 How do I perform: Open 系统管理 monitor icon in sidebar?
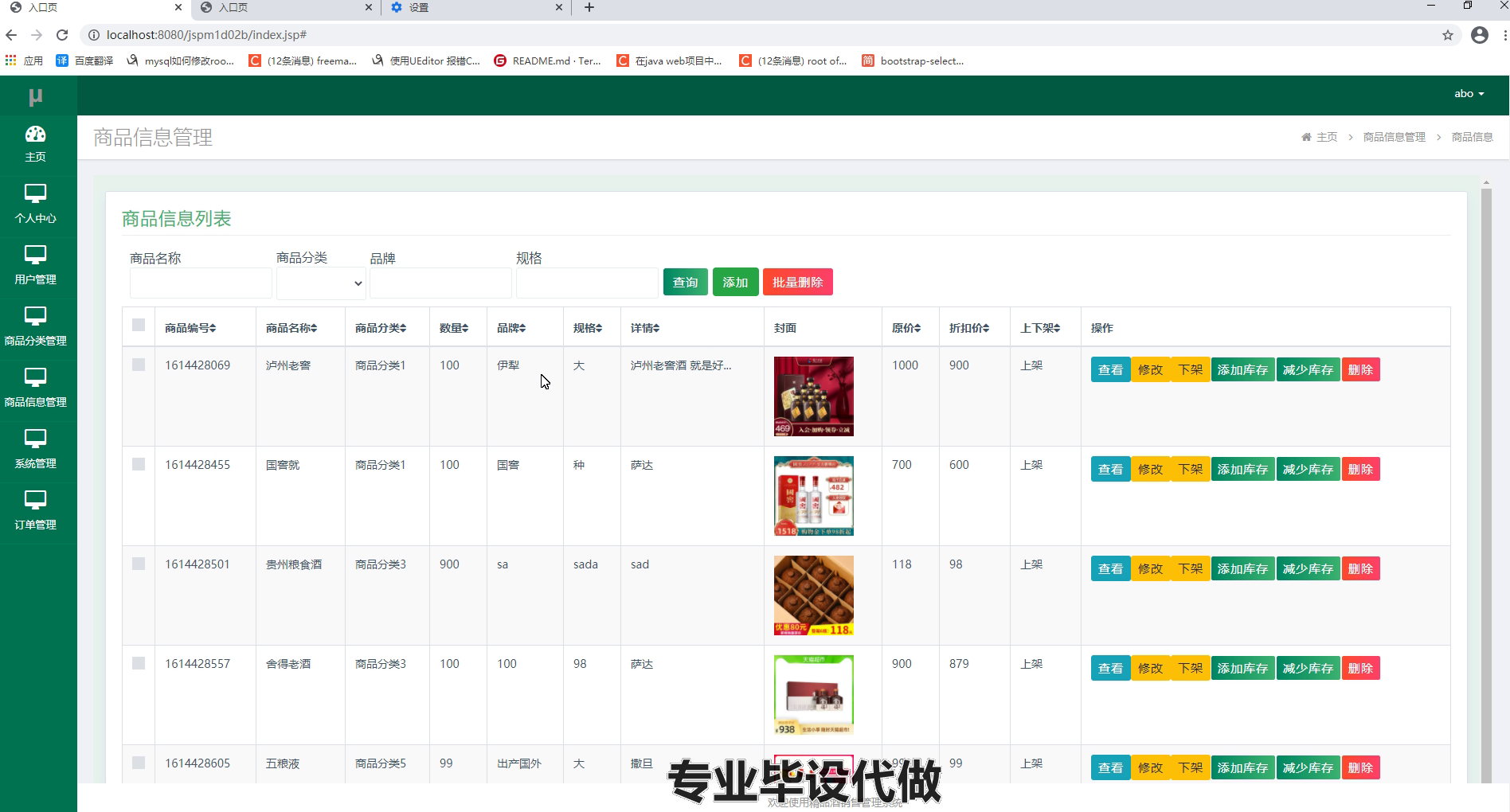(x=36, y=439)
